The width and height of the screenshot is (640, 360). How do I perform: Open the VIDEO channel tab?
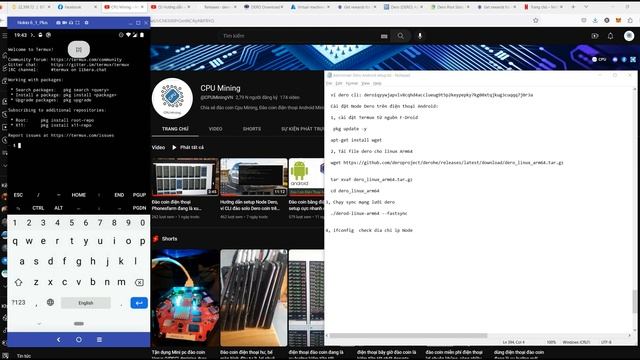click(216, 129)
